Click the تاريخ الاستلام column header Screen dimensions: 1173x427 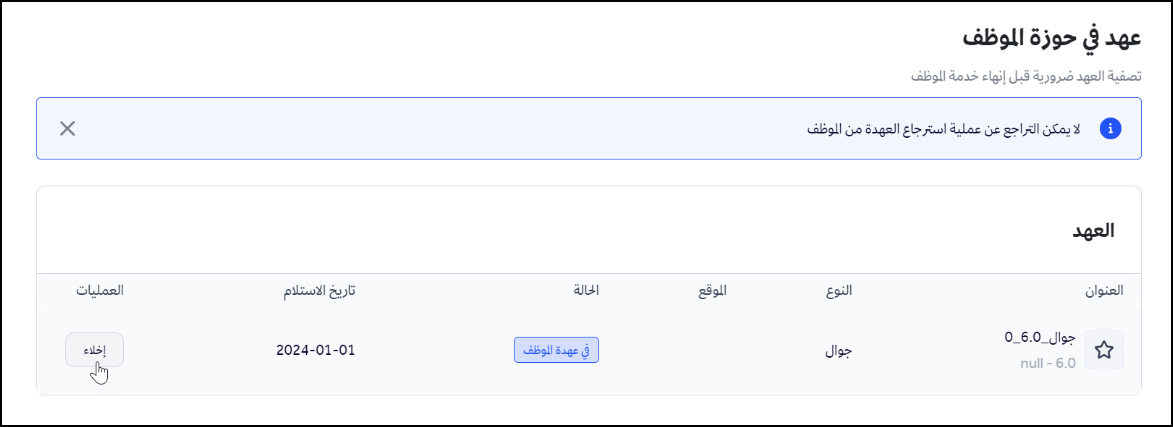pos(319,291)
